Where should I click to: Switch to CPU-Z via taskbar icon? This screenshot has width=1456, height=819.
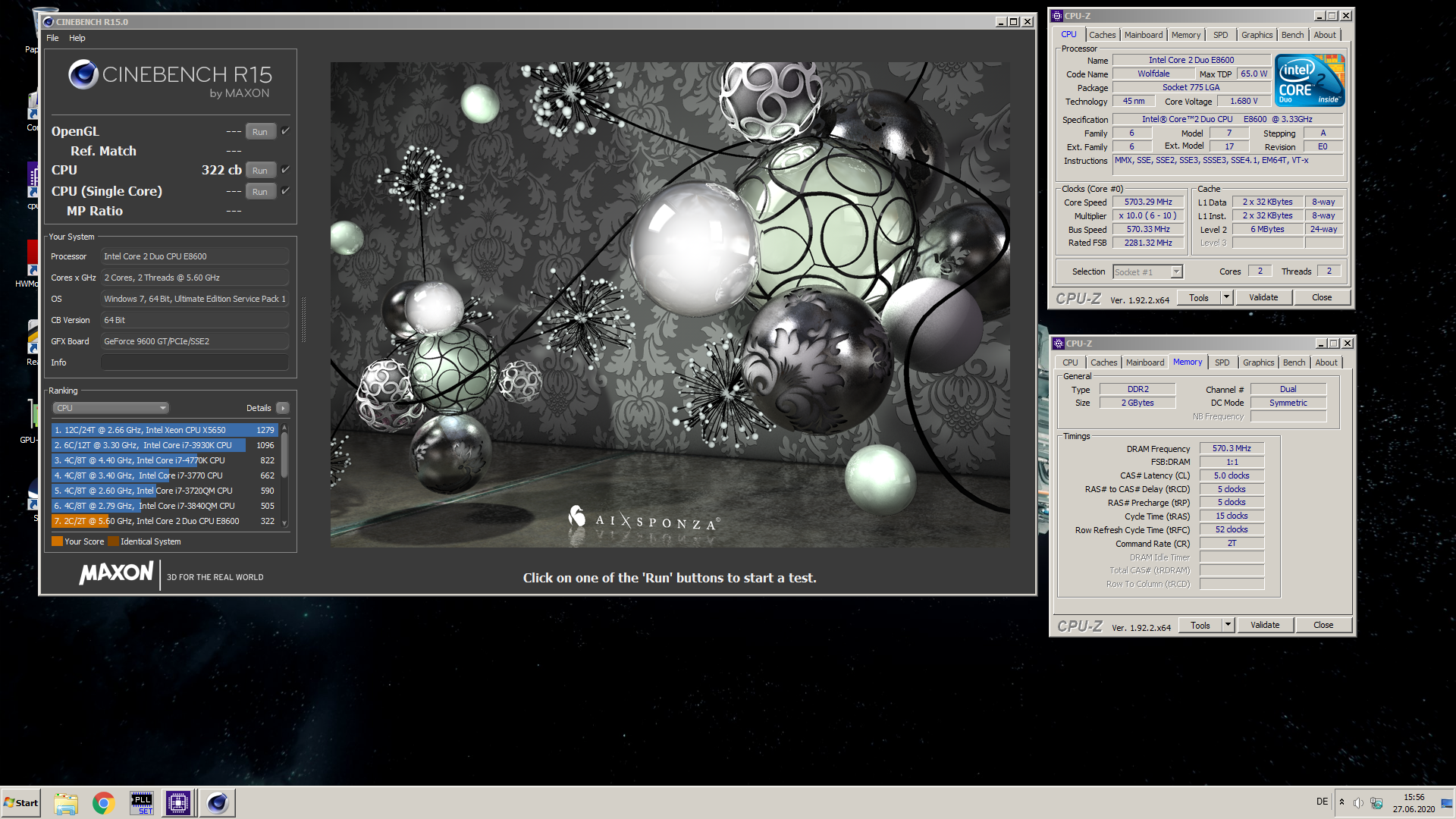click(178, 803)
